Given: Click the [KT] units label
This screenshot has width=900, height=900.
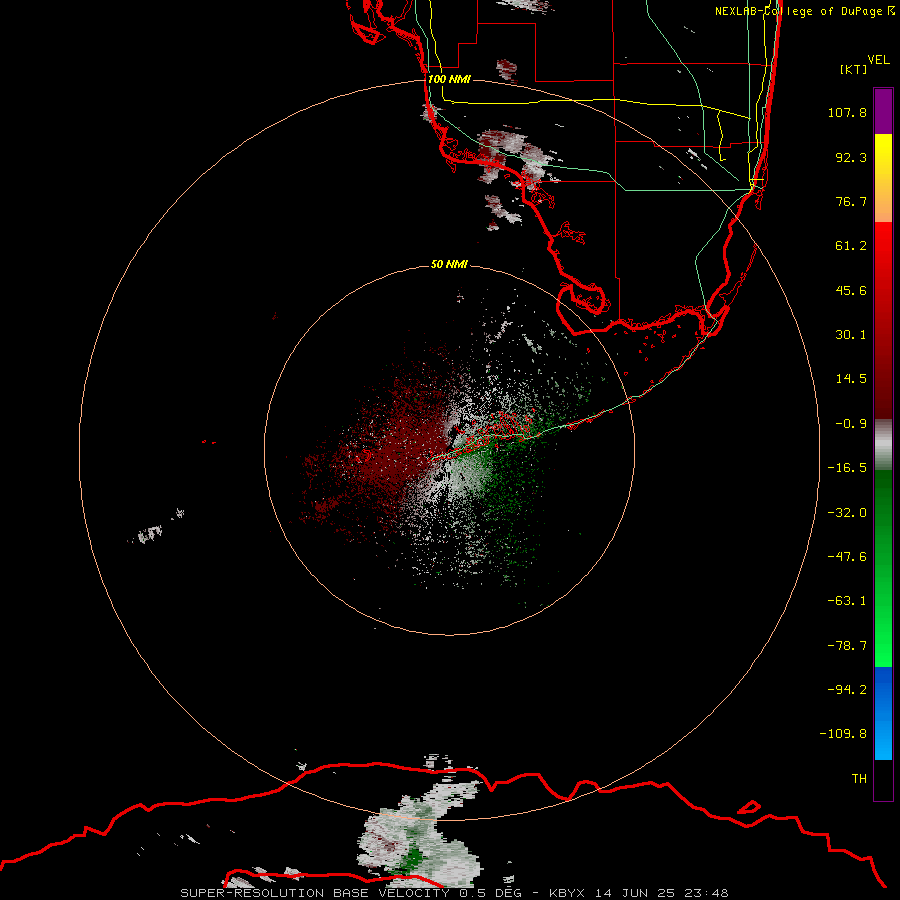Looking at the screenshot, I should coord(854,69).
